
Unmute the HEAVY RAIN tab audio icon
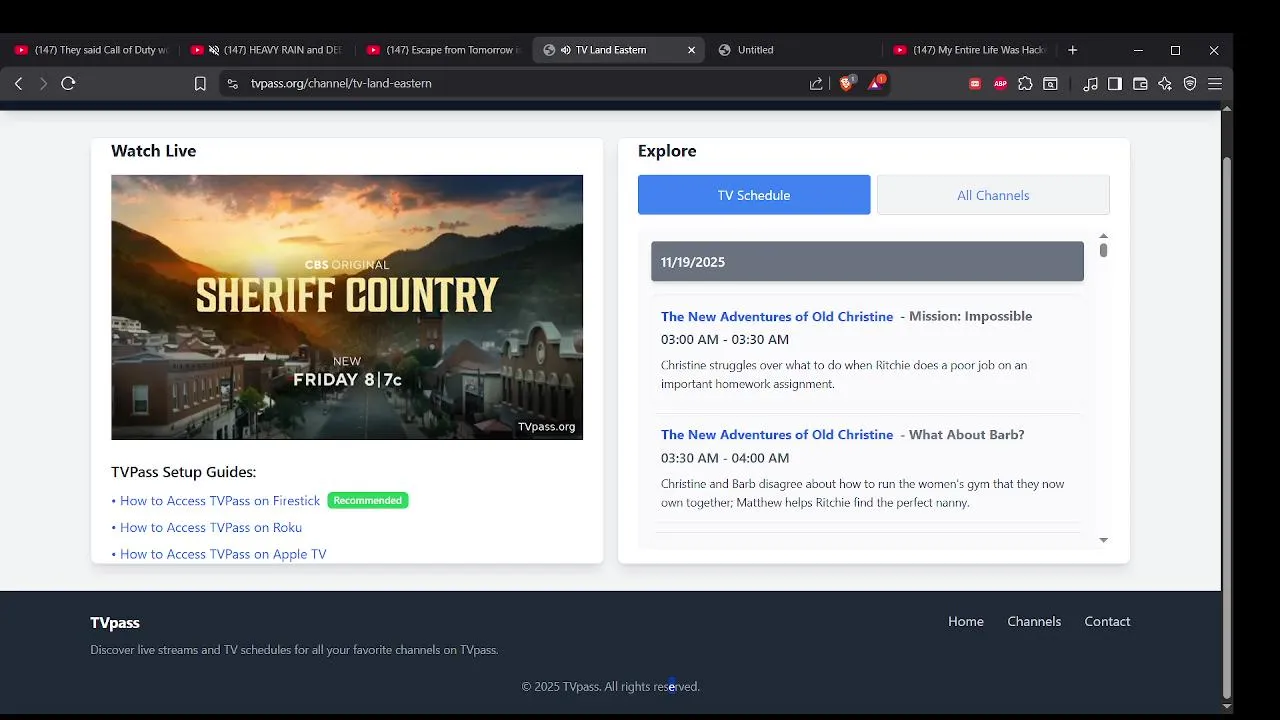(213, 50)
